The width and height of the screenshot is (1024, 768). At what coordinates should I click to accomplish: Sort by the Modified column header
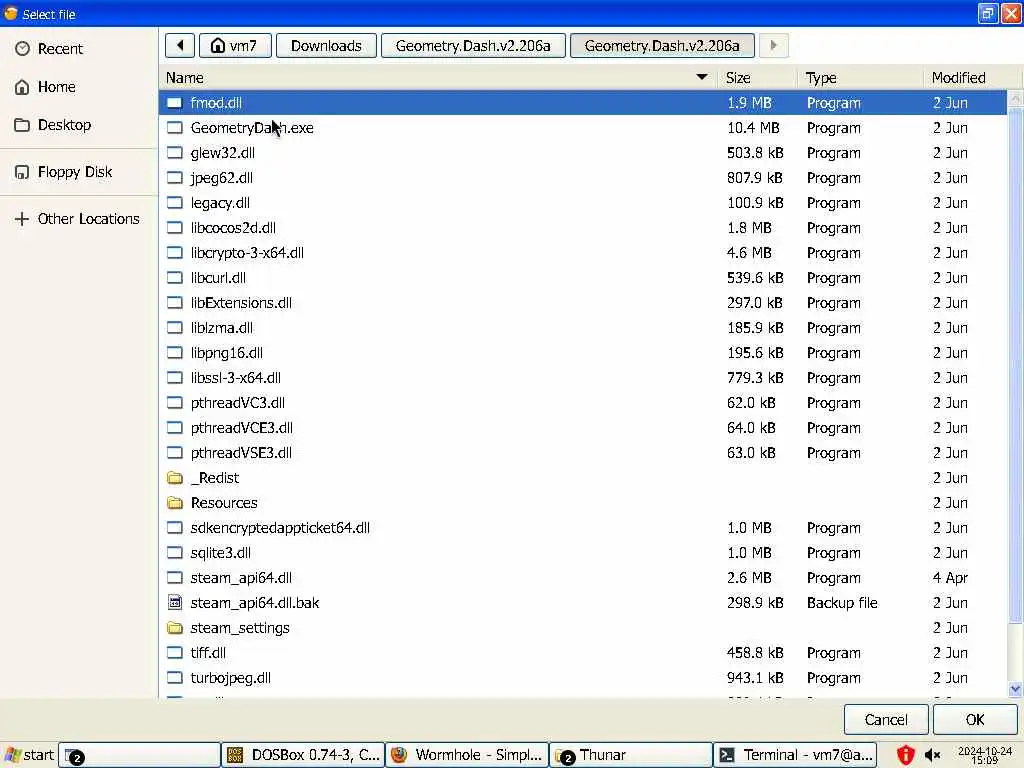pyautogui.click(x=972, y=78)
